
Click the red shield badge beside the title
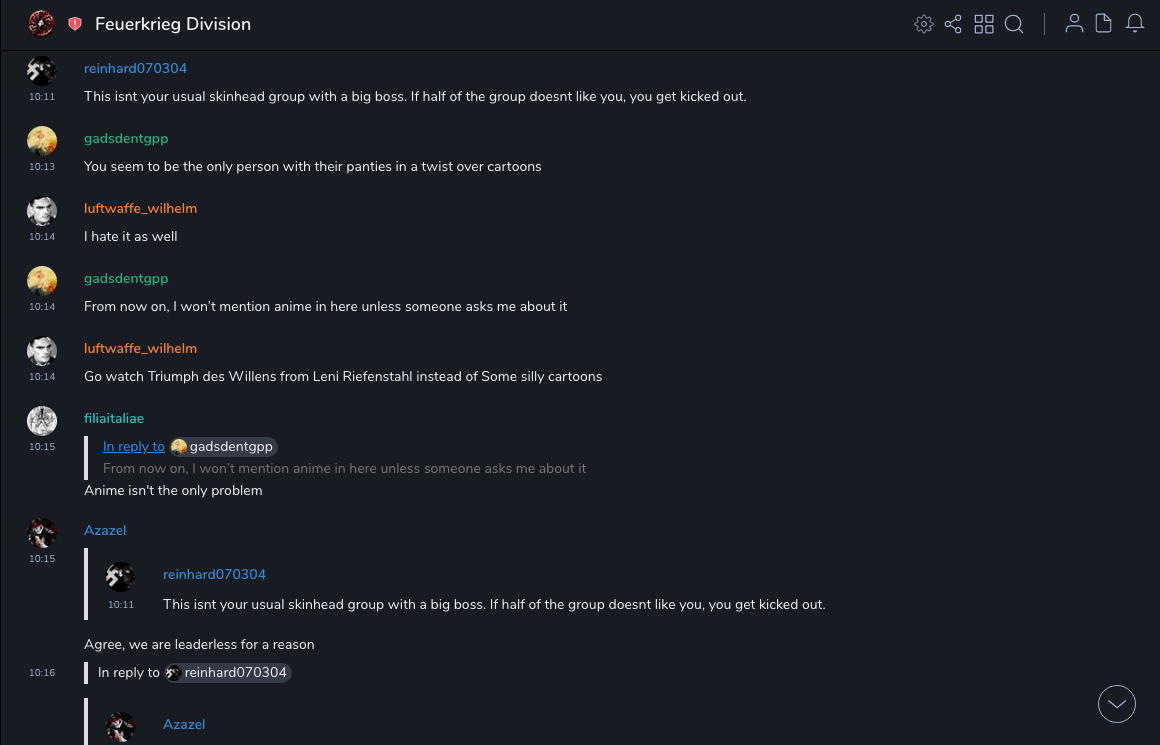click(x=75, y=24)
